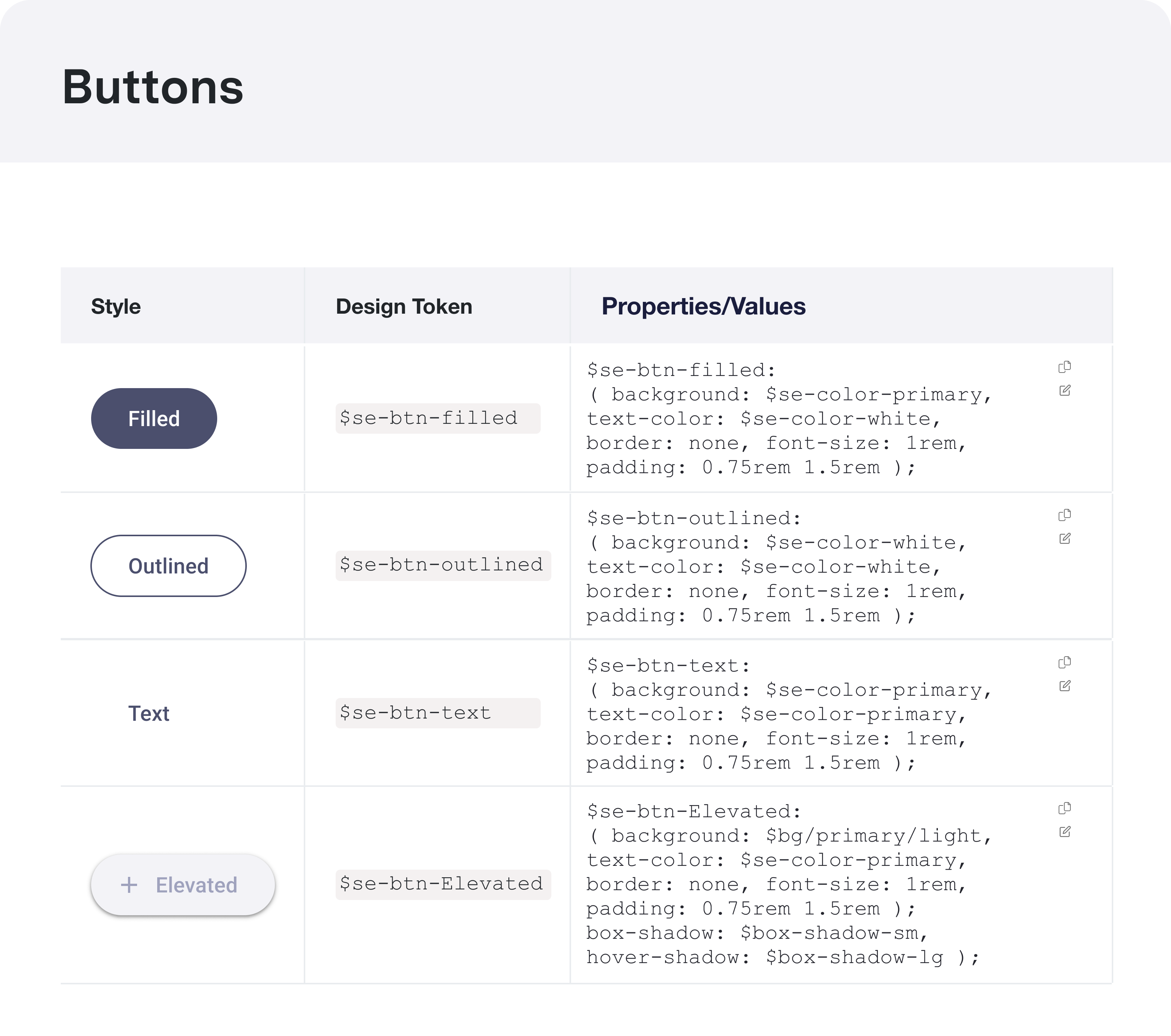Click the Style column header
The image size is (1171, 1036).
click(116, 306)
